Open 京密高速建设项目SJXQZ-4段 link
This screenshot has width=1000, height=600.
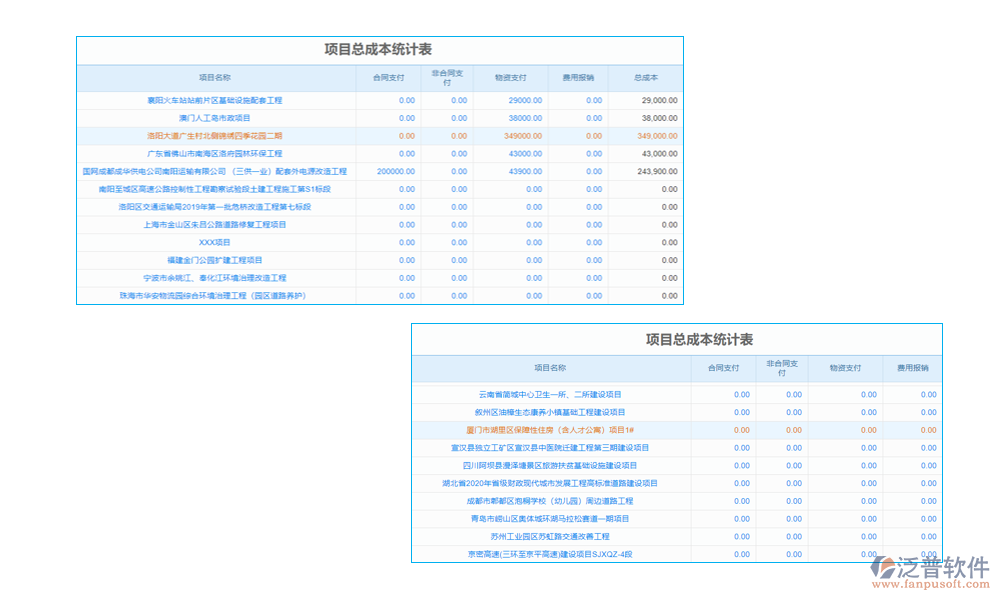click(x=550, y=554)
